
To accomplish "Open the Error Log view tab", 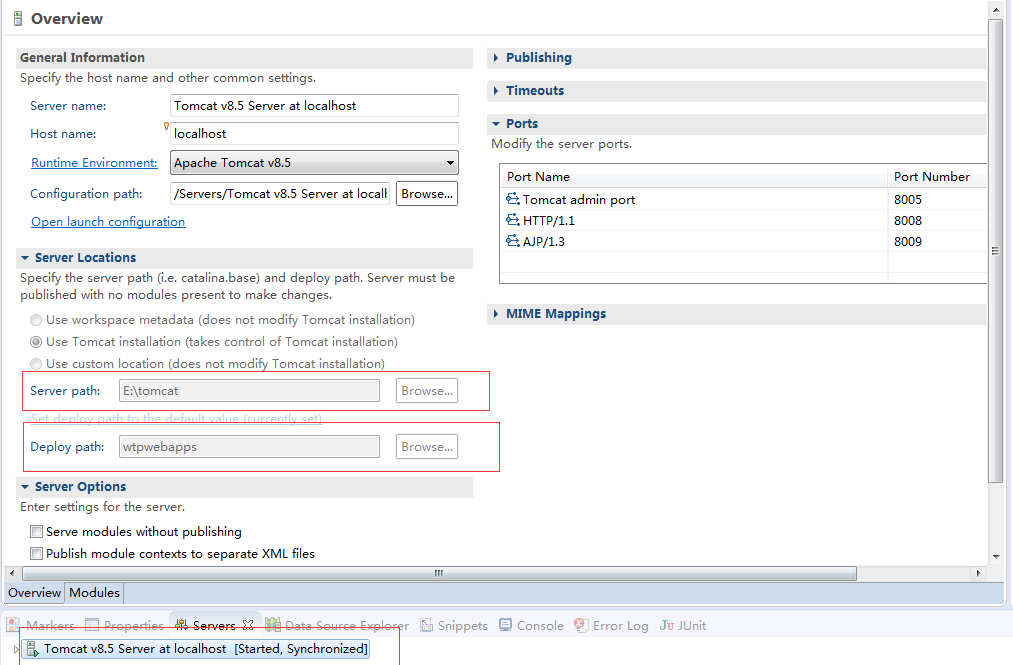I will tap(612, 625).
